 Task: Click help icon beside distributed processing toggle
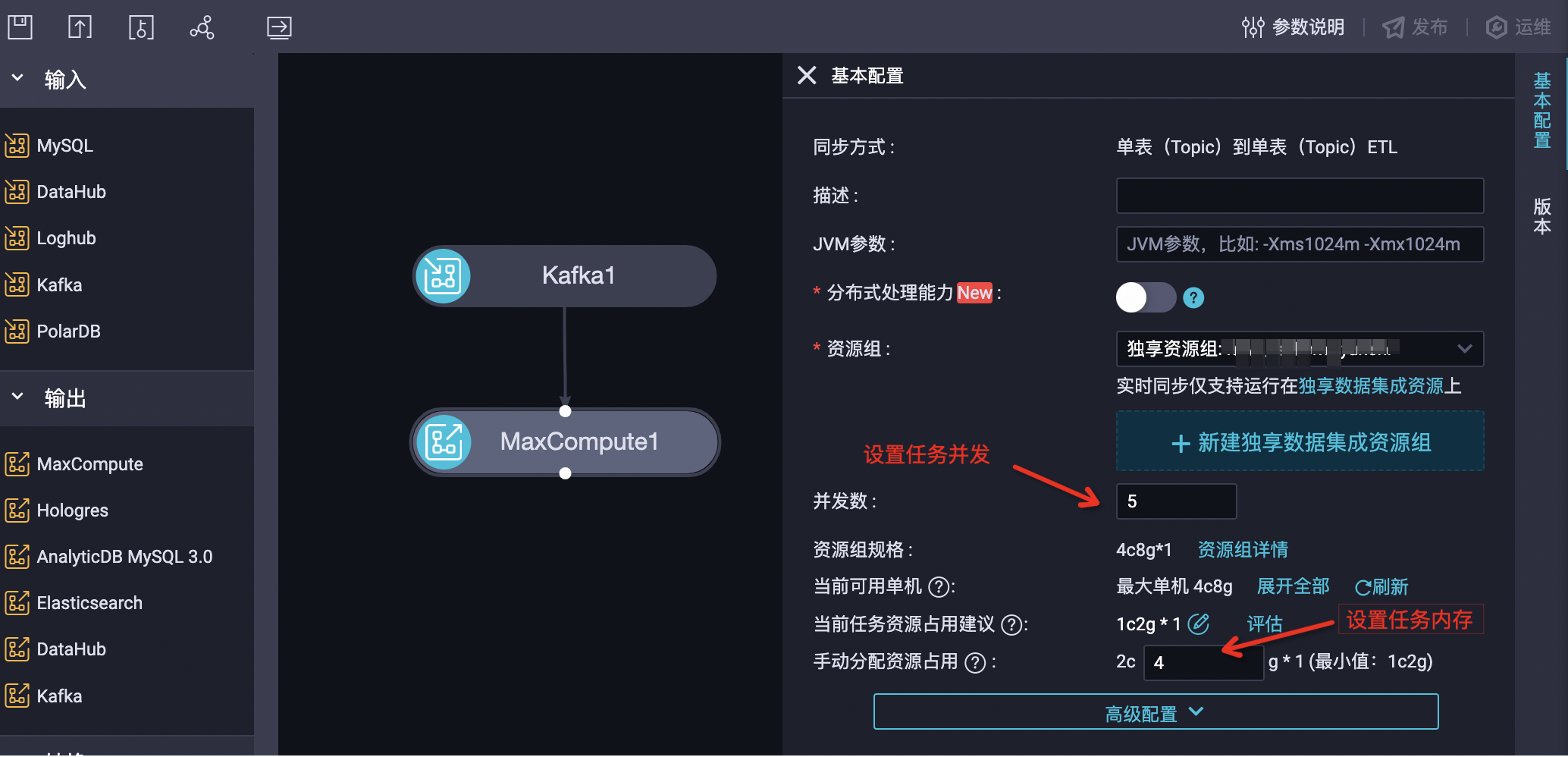pyautogui.click(x=1193, y=297)
